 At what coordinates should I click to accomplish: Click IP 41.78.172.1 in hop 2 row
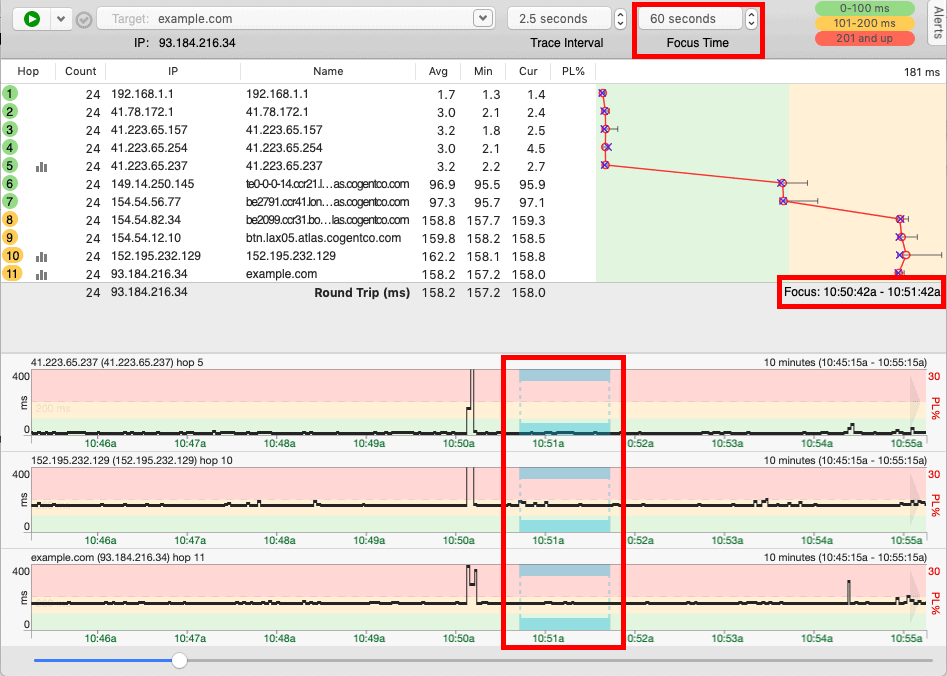pyautogui.click(x=142, y=112)
